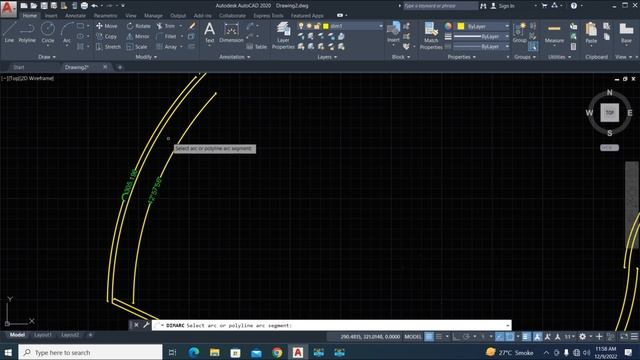Activate the Trim command

[166, 26]
